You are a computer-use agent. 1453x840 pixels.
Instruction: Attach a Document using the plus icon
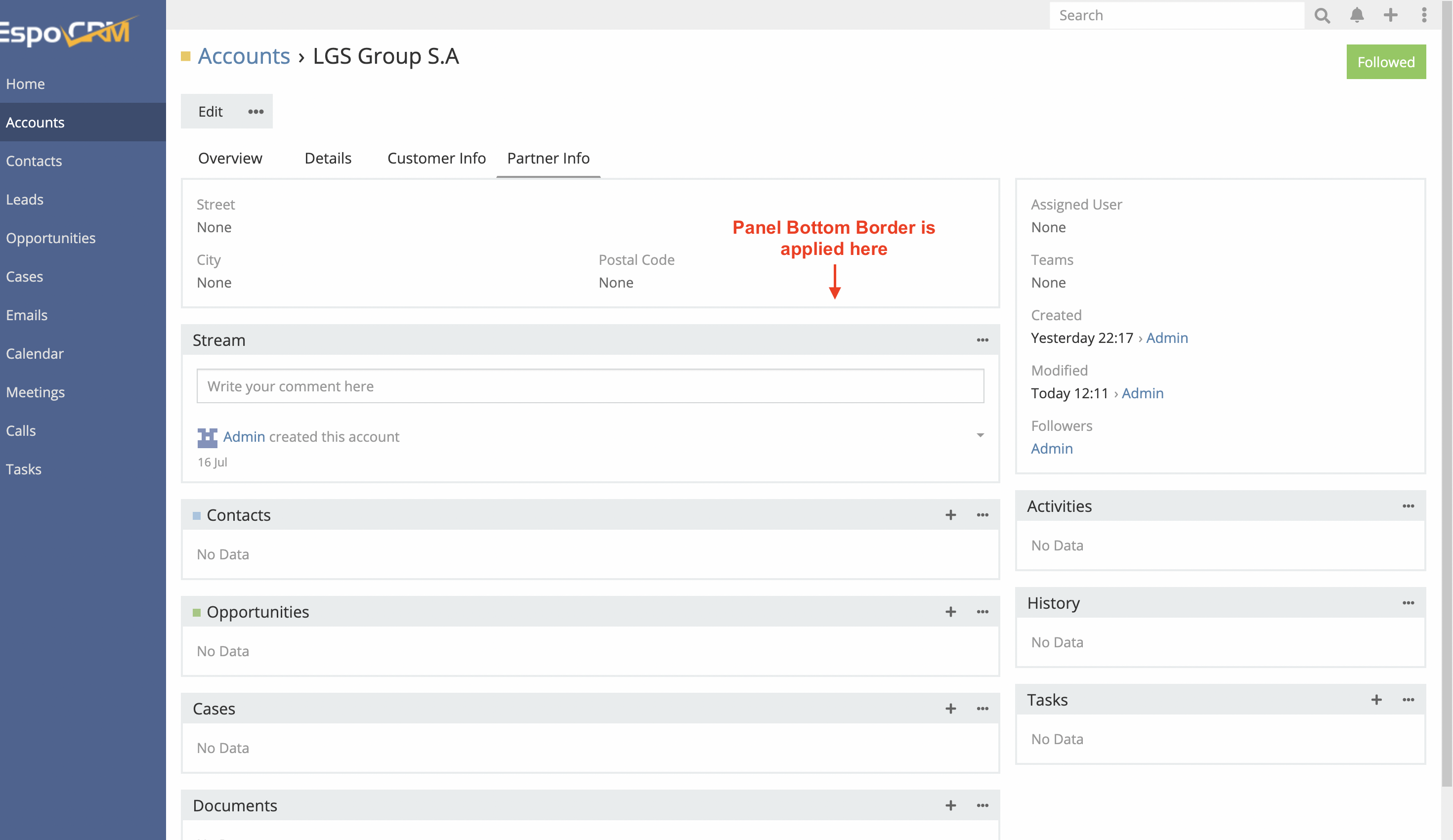950,805
